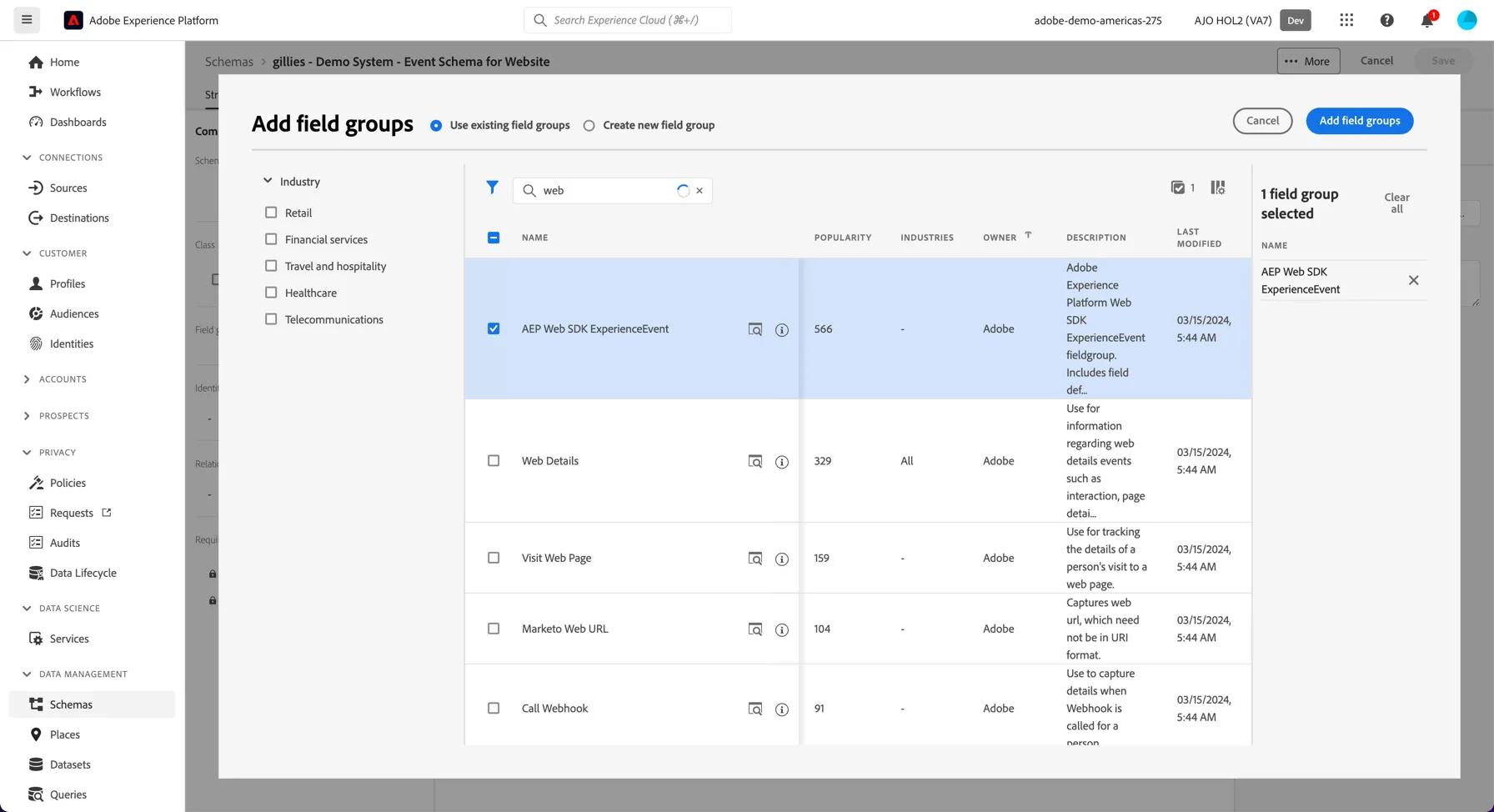This screenshot has height=812, width=1494.
Task: Collapse the Privacy sidebar section
Action: pyautogui.click(x=27, y=453)
